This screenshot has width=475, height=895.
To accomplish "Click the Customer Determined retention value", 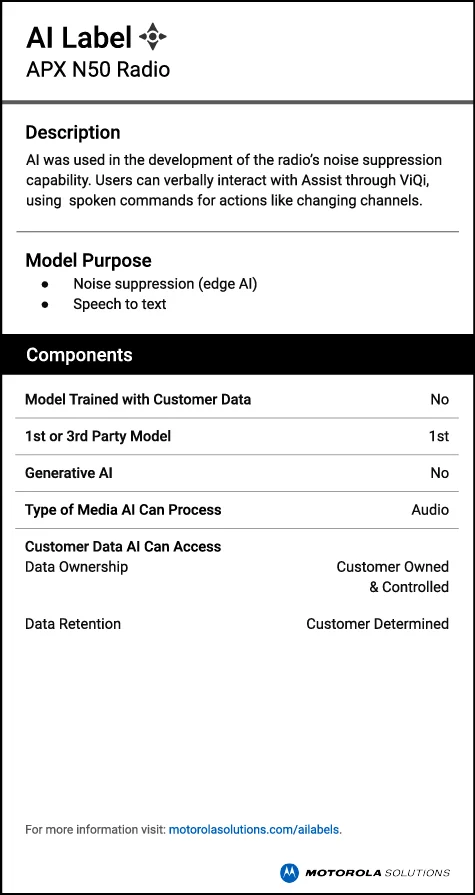I will (x=377, y=624).
